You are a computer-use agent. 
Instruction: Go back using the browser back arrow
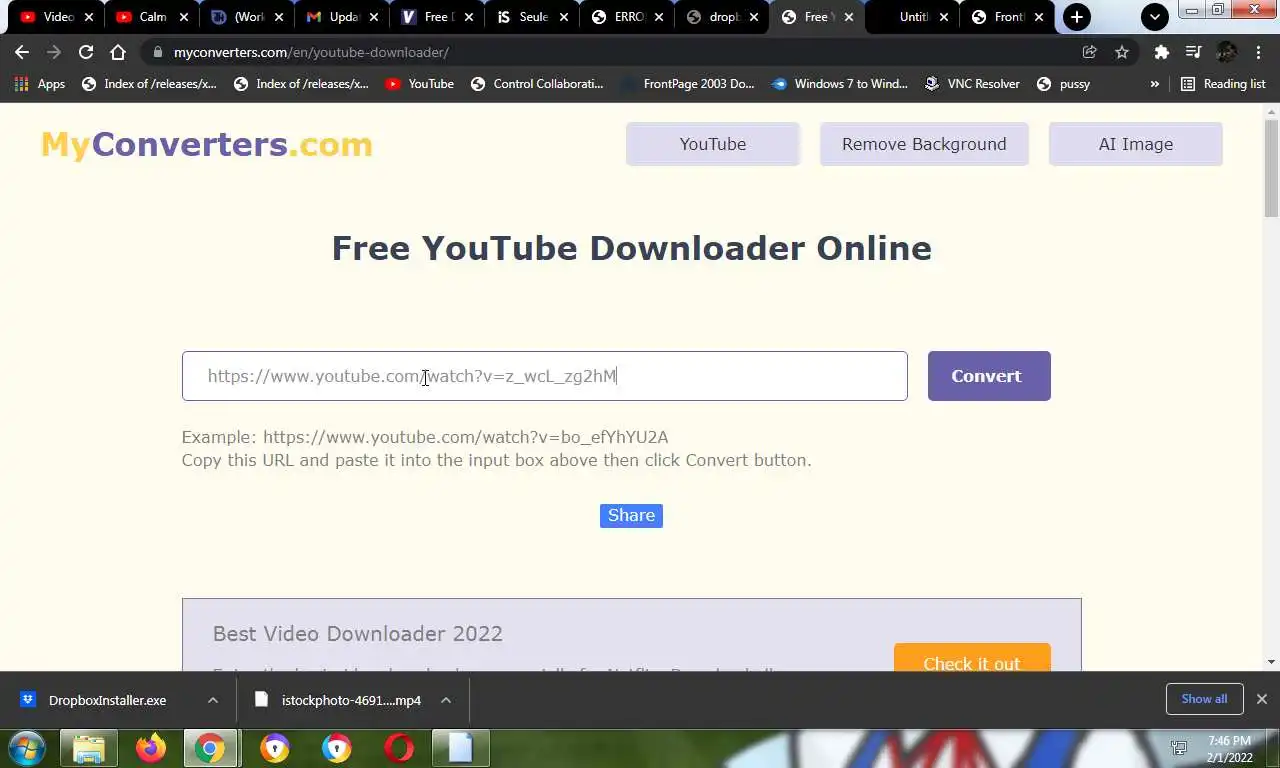pos(22,52)
